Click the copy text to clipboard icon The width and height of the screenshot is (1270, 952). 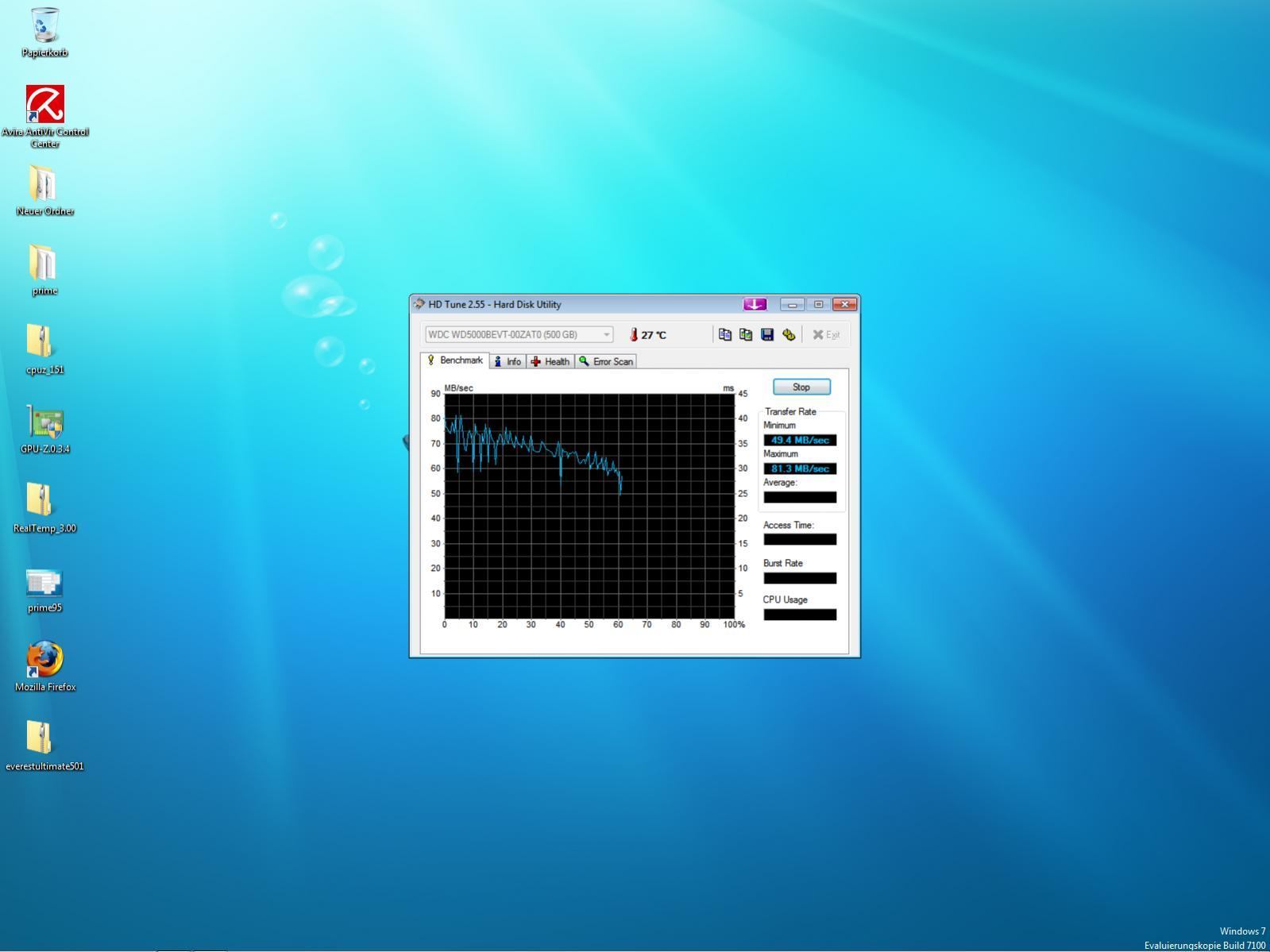724,335
